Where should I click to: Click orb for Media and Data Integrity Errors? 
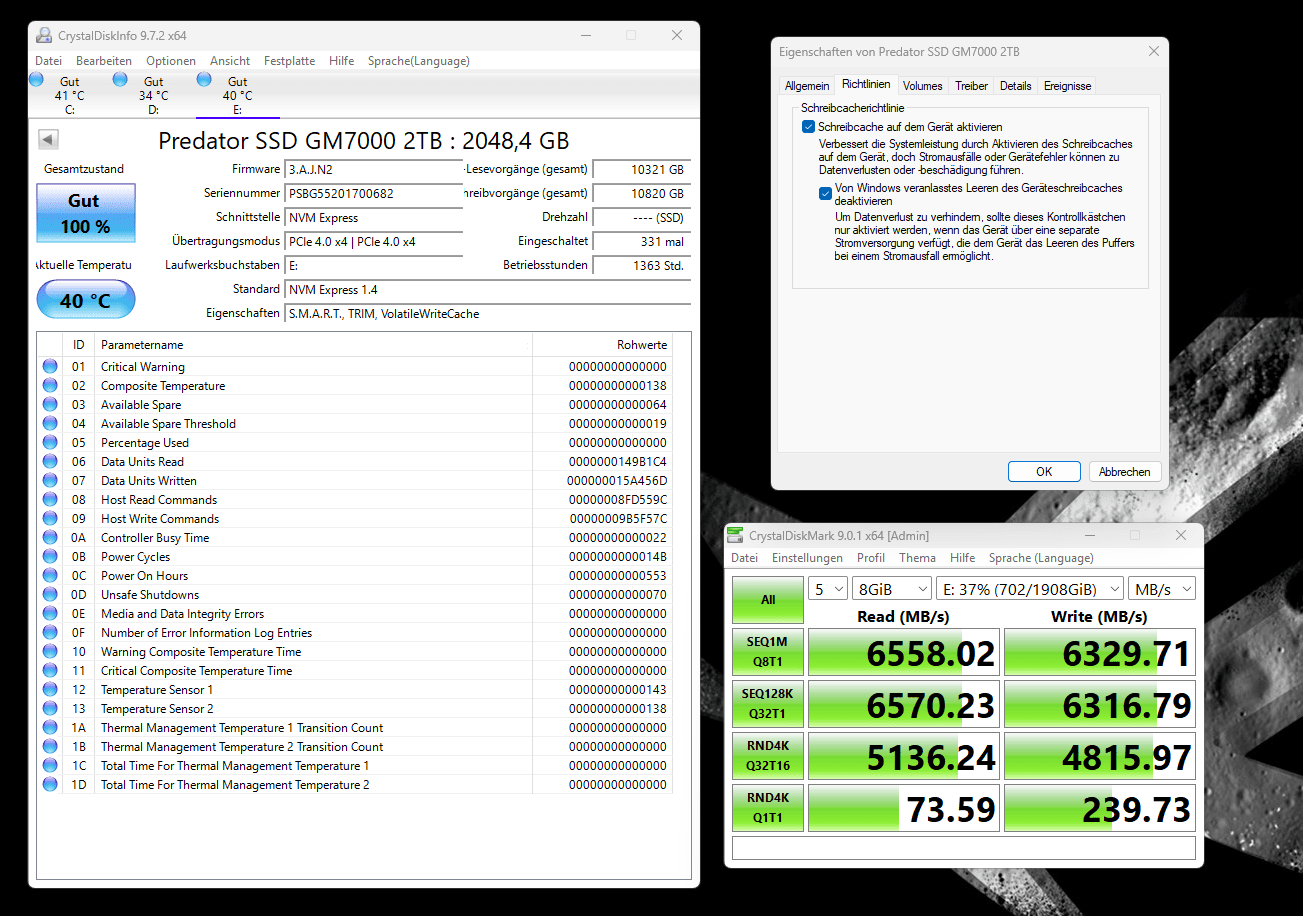(50, 614)
